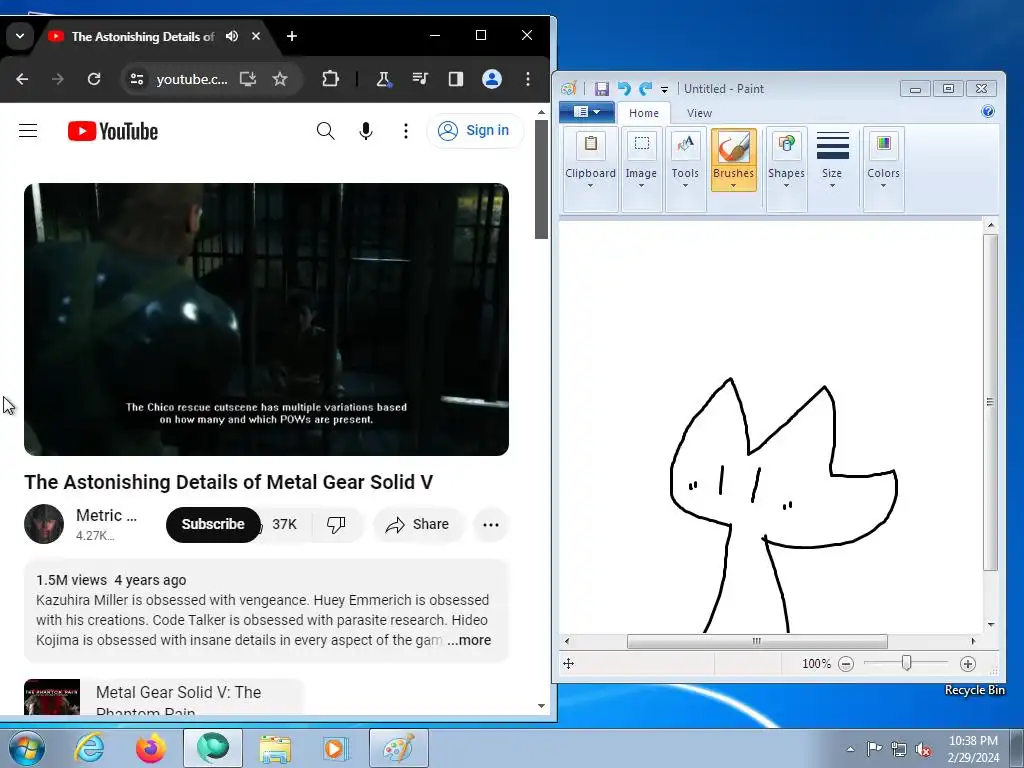Go back in Chrome
This screenshot has height=768, width=1024.
(22, 79)
